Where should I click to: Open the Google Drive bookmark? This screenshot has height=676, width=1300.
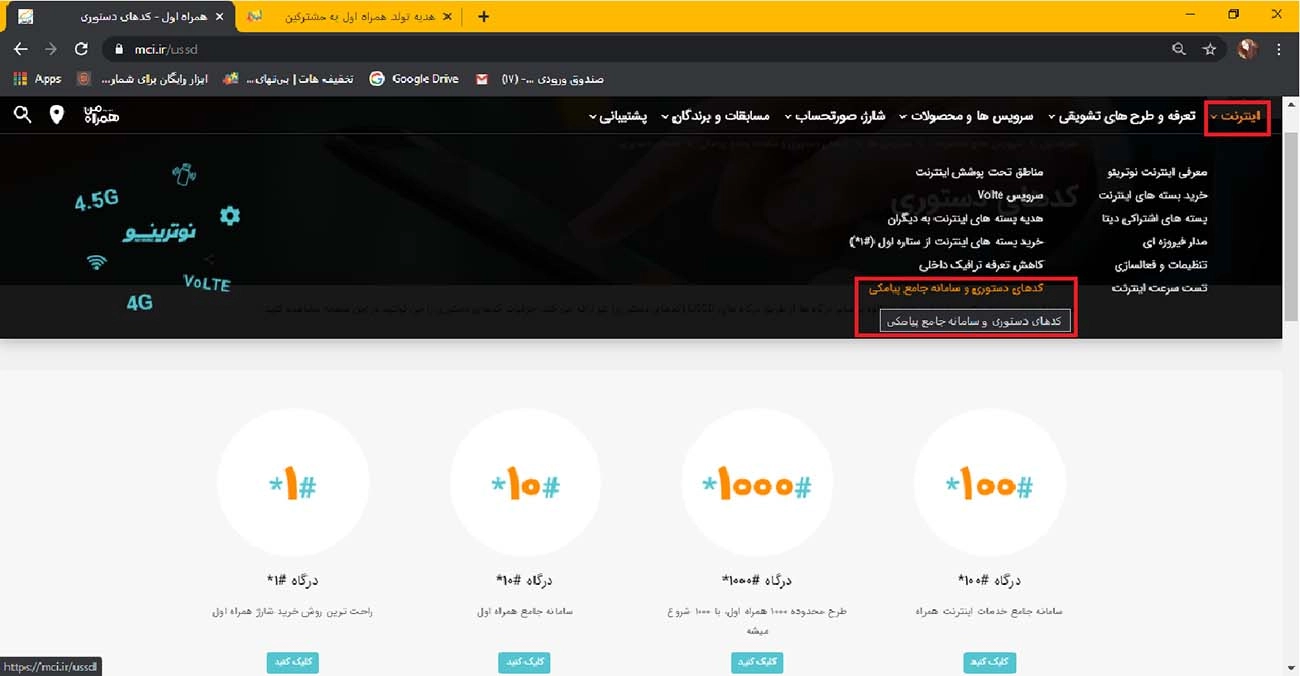414,78
